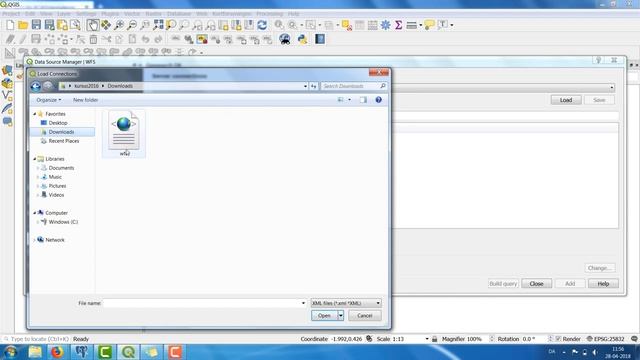Open Statistical Summary sigma icon
The image size is (640, 360).
[398, 25]
